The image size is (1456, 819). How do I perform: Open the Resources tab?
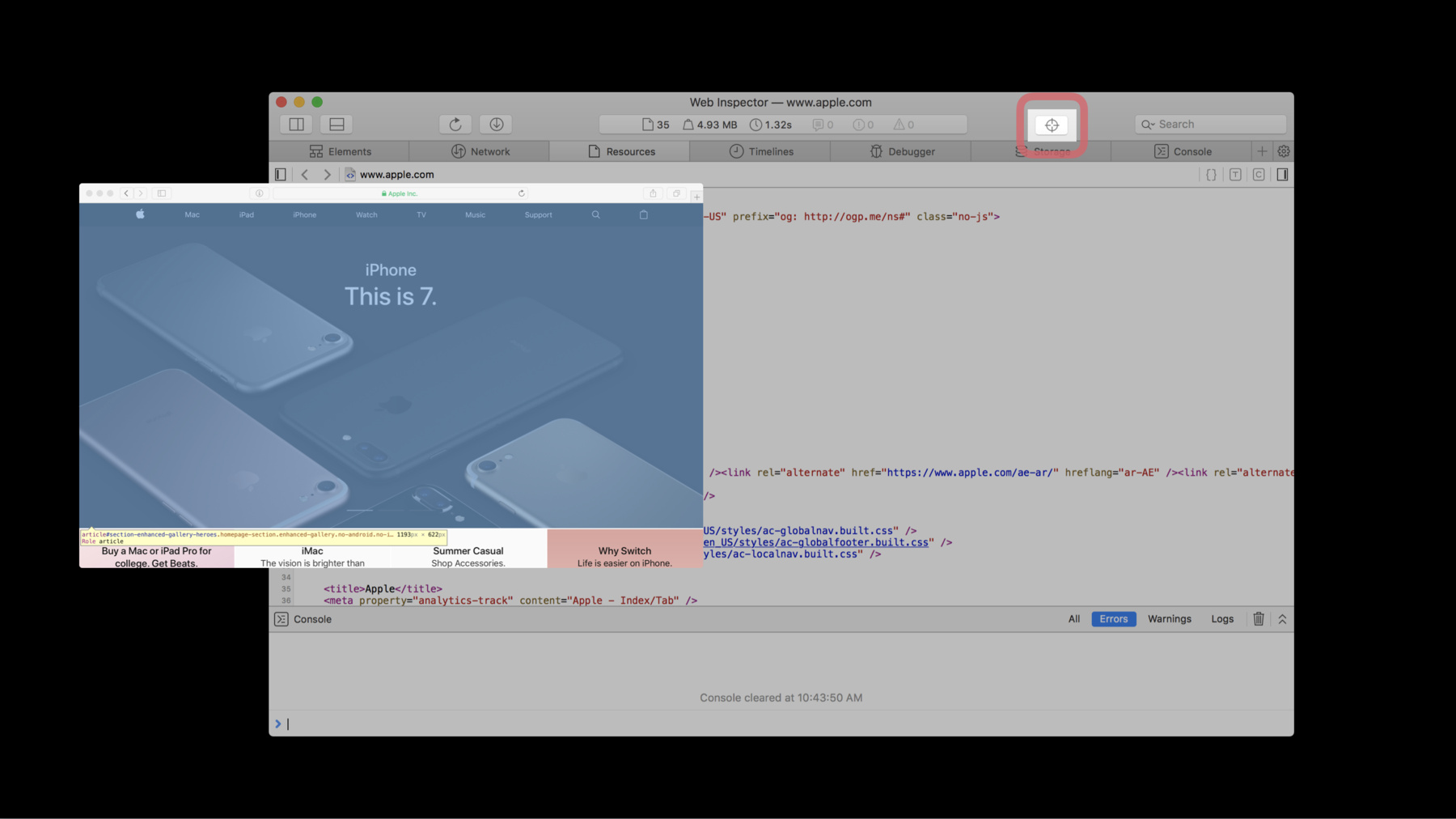tap(620, 151)
